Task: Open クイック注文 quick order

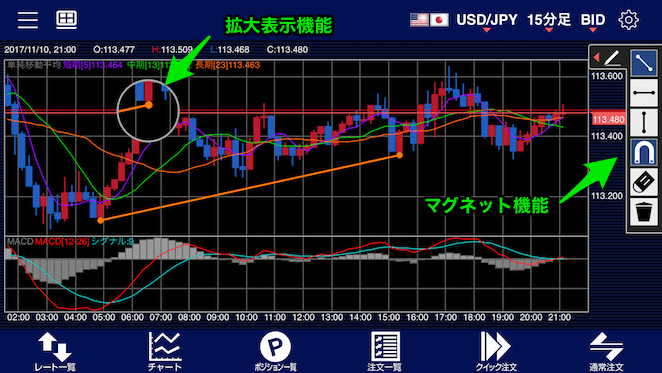Action: tap(495, 352)
